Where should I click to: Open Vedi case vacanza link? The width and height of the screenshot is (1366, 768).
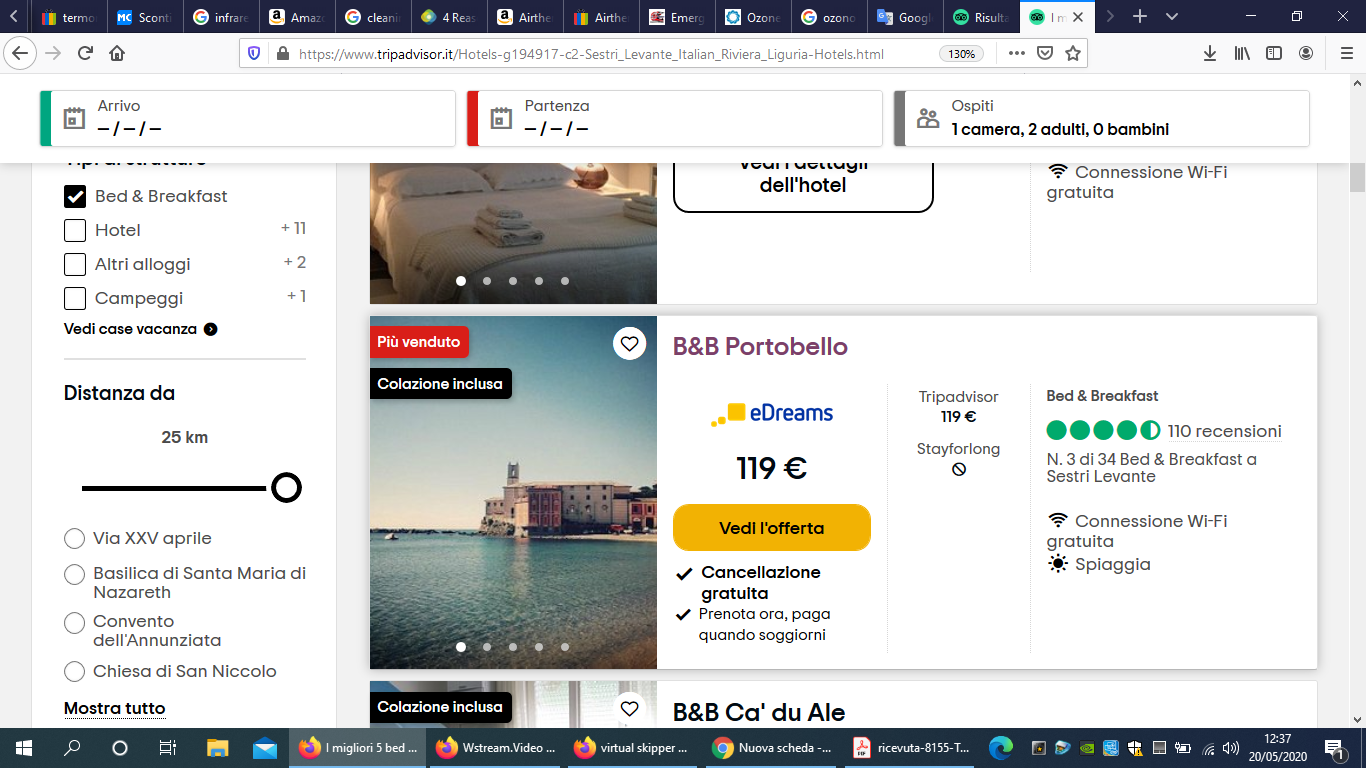pos(141,329)
